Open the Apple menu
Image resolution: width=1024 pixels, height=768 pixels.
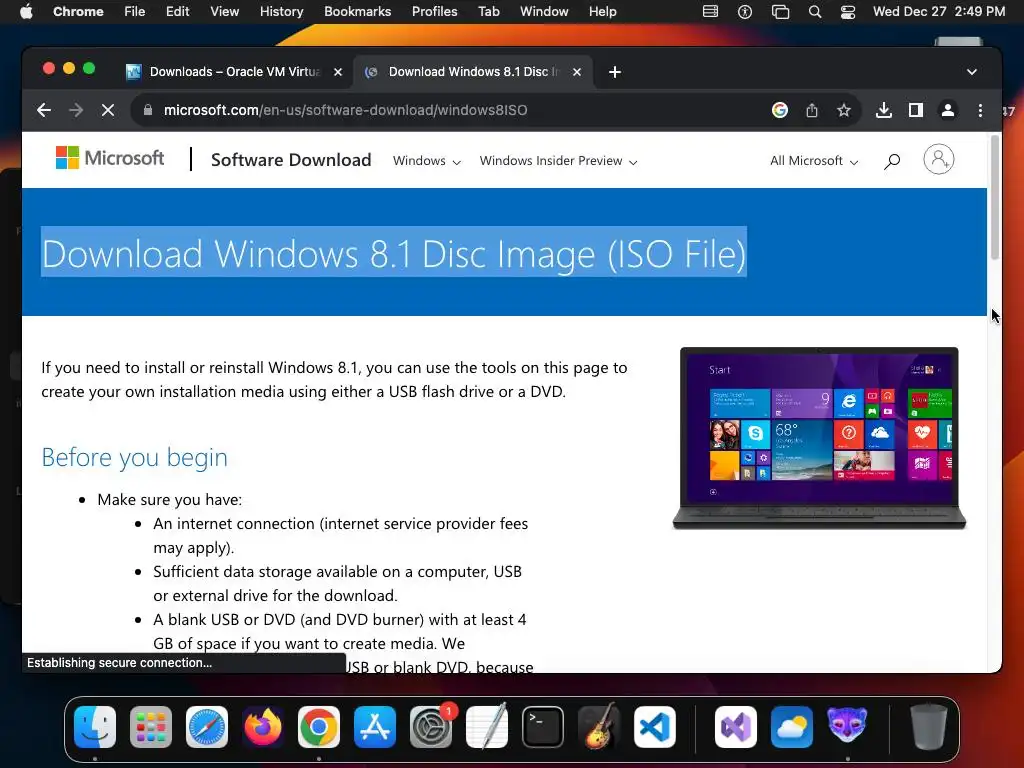click(26, 11)
